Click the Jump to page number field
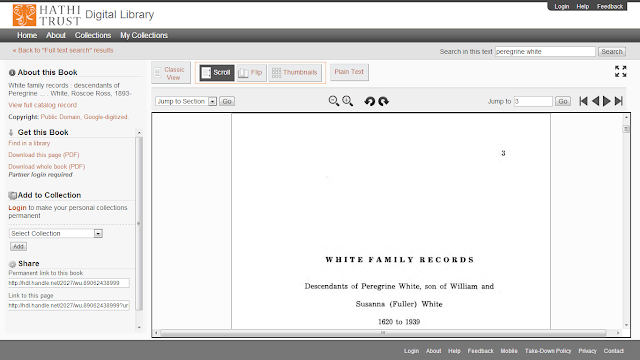Image resolution: width=640 pixels, height=360 pixels. (x=533, y=101)
